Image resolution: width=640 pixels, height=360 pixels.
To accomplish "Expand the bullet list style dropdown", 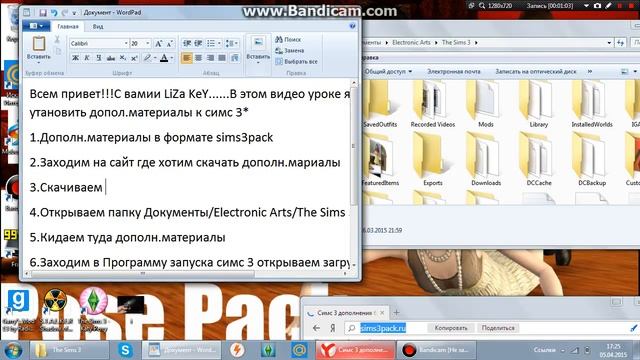I will tap(220, 43).
